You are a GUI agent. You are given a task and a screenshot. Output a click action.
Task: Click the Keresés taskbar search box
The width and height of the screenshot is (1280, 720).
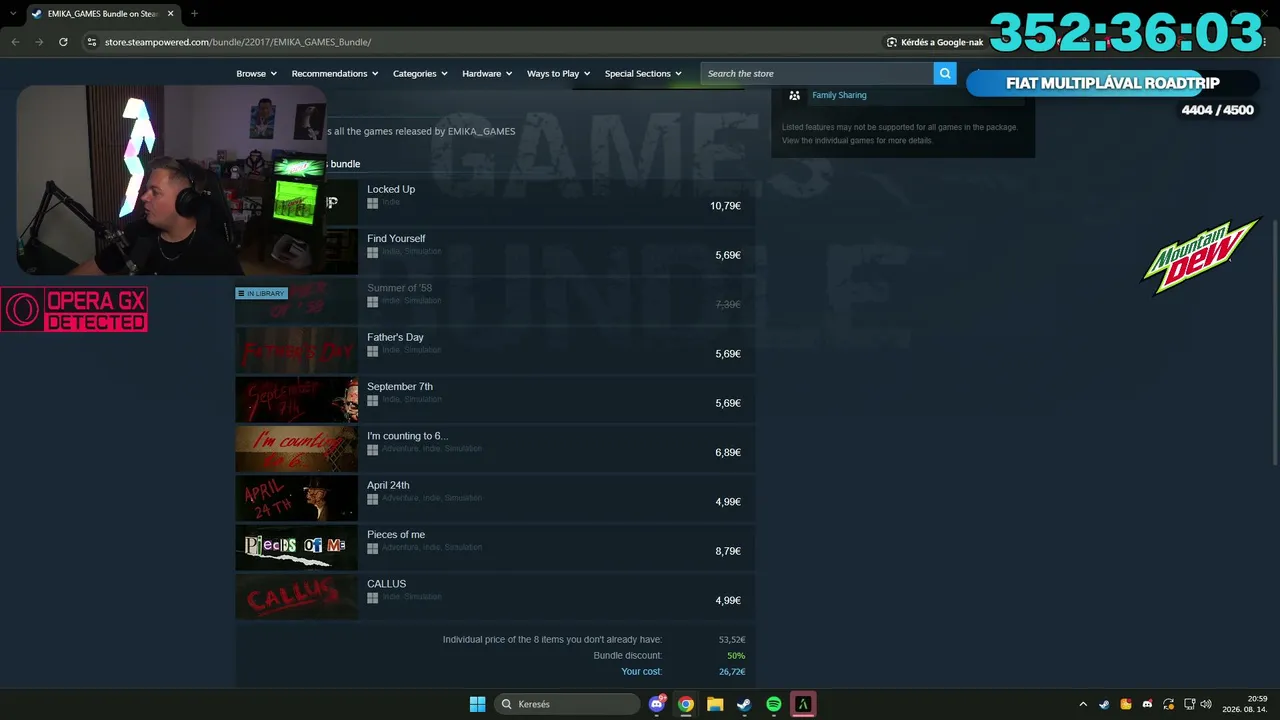coord(567,704)
